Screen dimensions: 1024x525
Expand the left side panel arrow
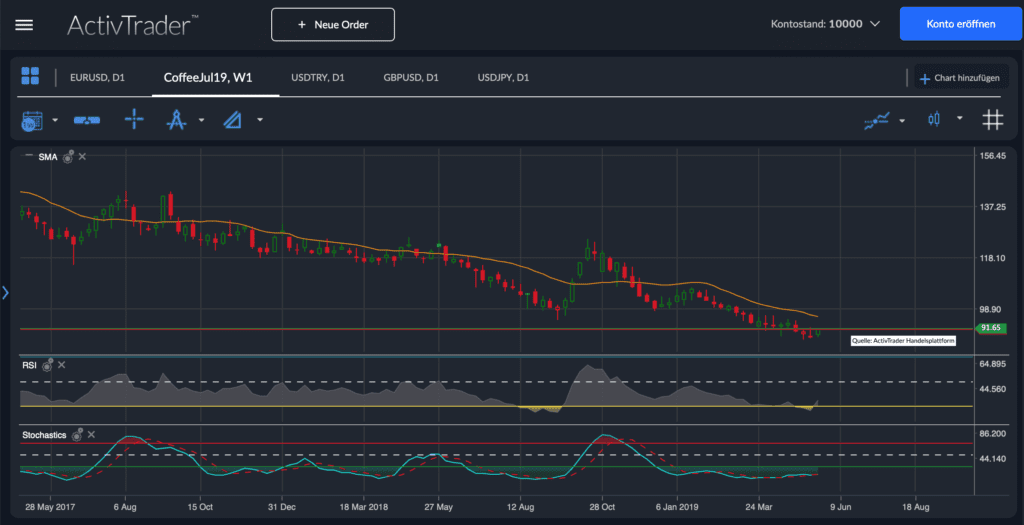(x=5, y=293)
